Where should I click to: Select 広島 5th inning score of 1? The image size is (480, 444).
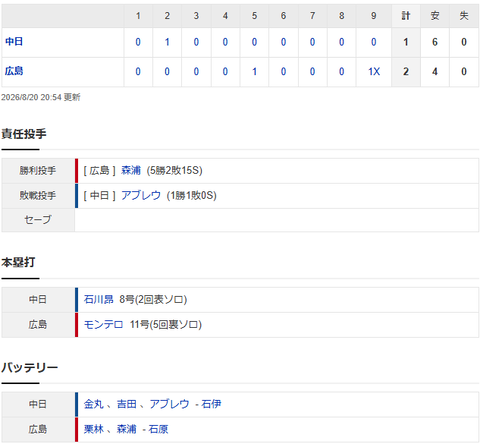(x=254, y=71)
